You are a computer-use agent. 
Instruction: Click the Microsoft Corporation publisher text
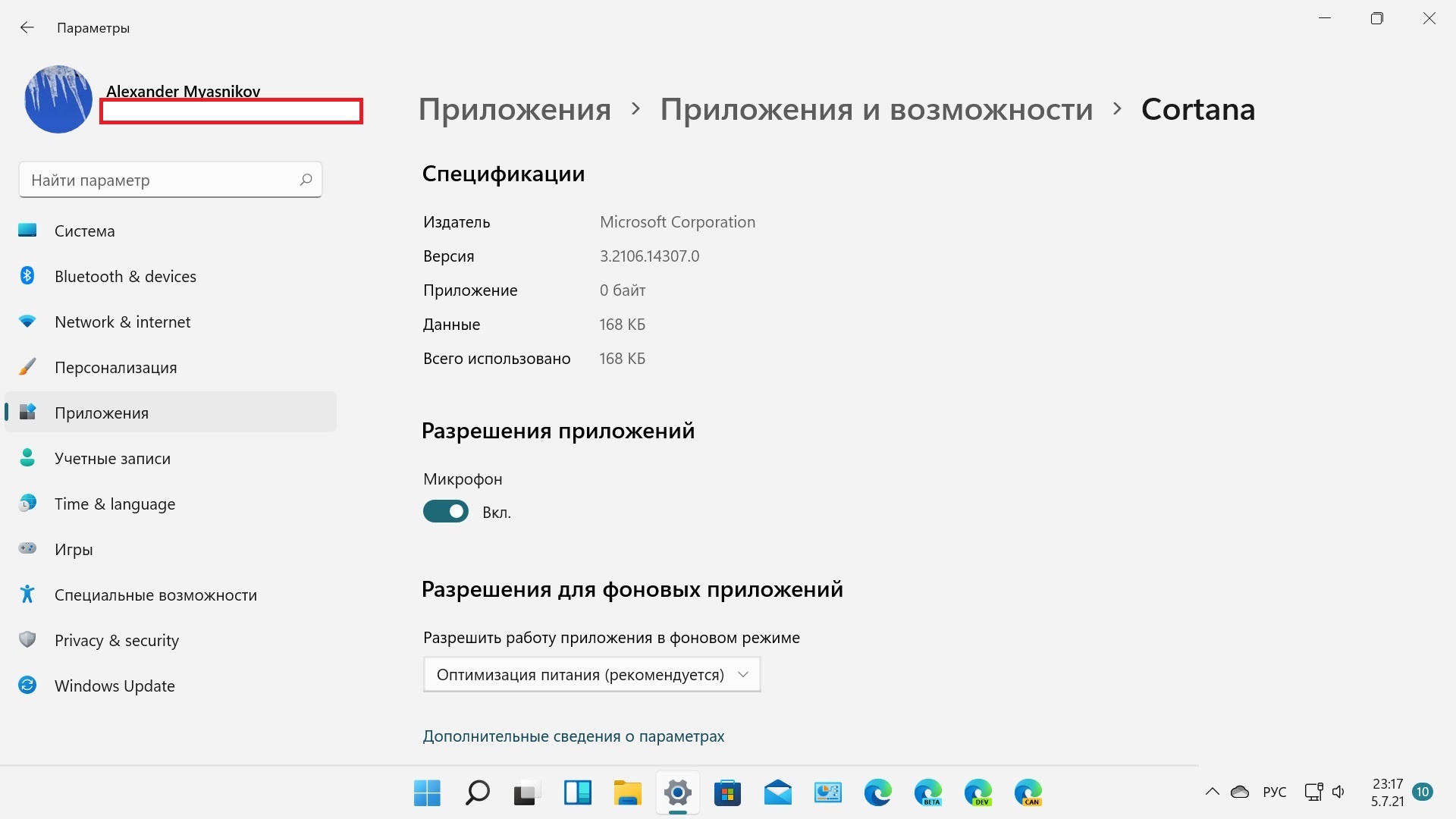click(x=677, y=222)
